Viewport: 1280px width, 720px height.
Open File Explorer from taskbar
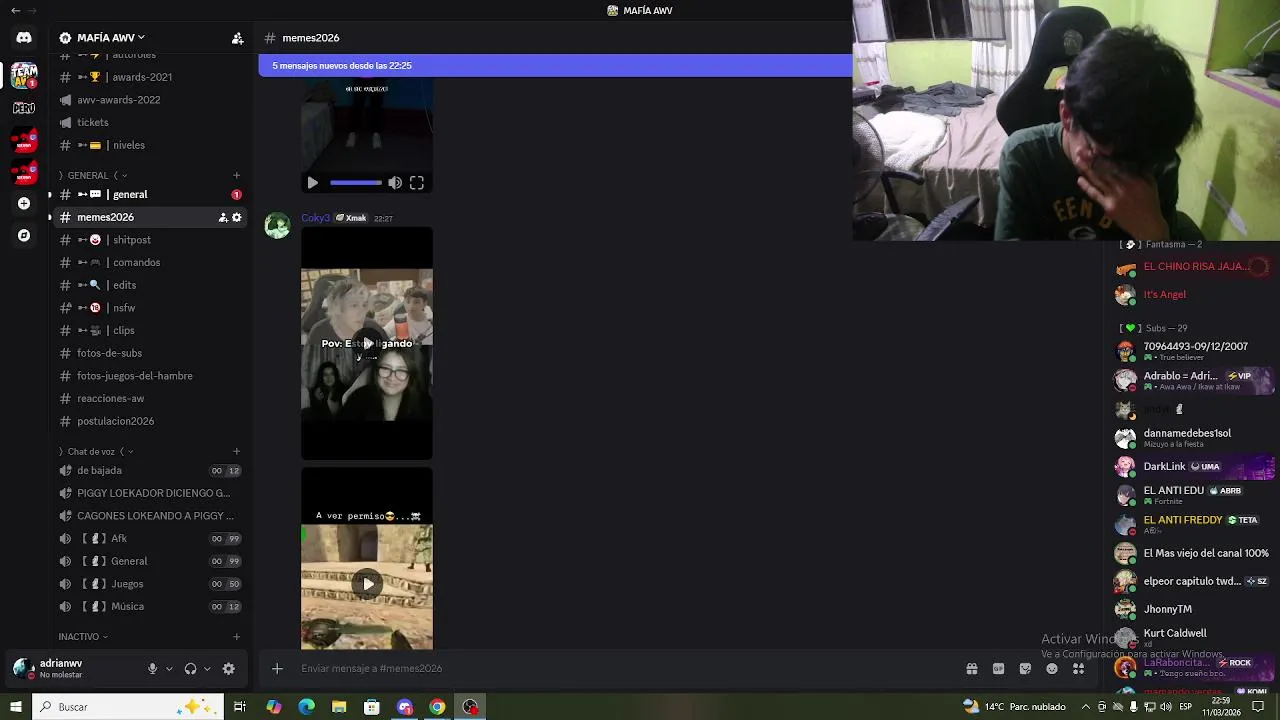[339, 707]
